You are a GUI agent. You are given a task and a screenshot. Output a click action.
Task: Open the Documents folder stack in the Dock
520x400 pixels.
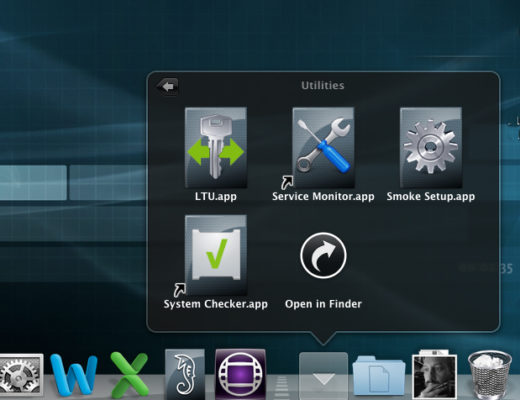click(379, 375)
